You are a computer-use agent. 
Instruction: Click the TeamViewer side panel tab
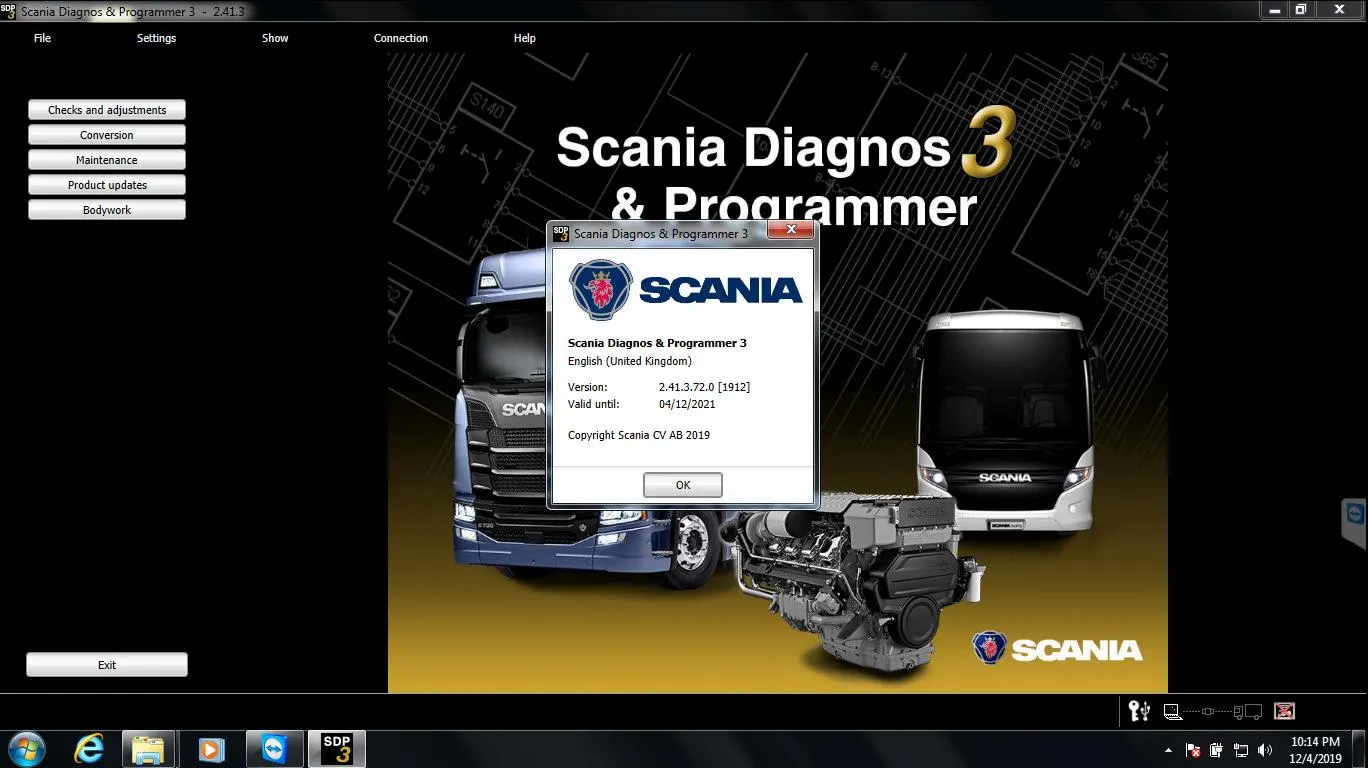(1355, 524)
